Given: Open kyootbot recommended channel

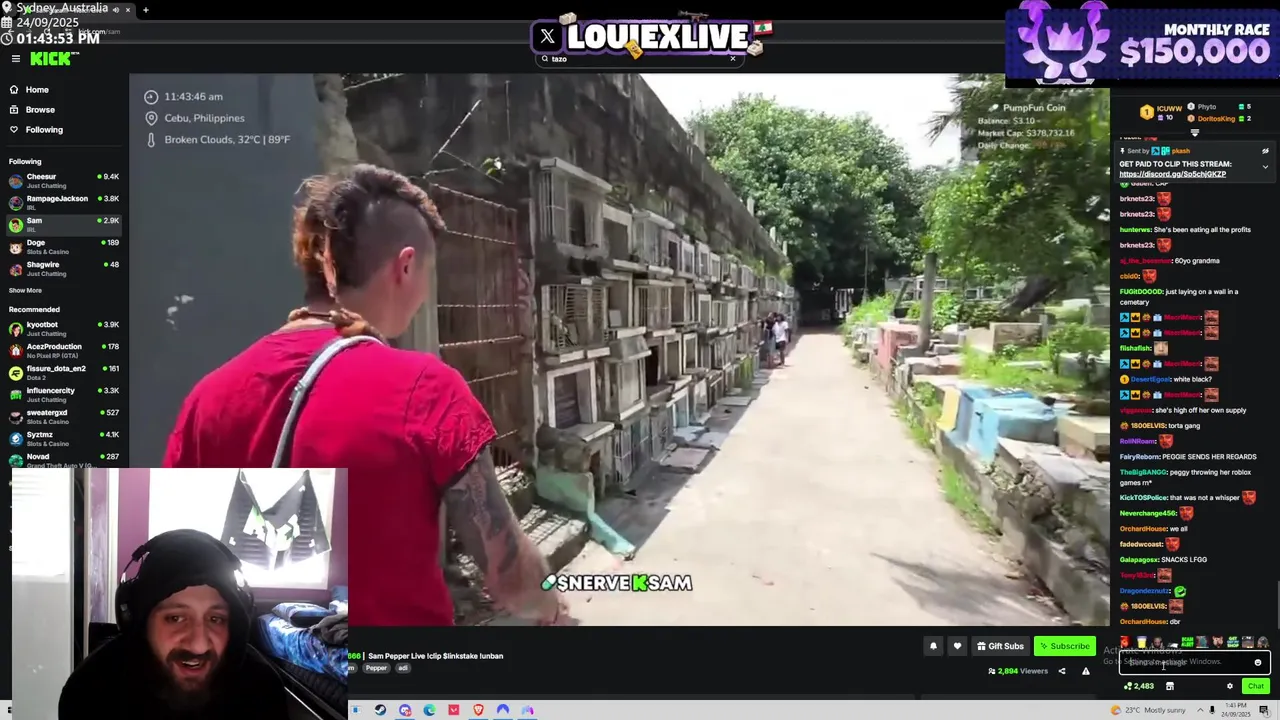Looking at the screenshot, I should (64, 329).
